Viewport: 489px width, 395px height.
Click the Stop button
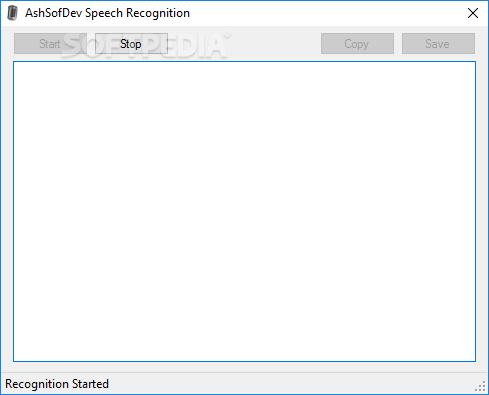(131, 44)
